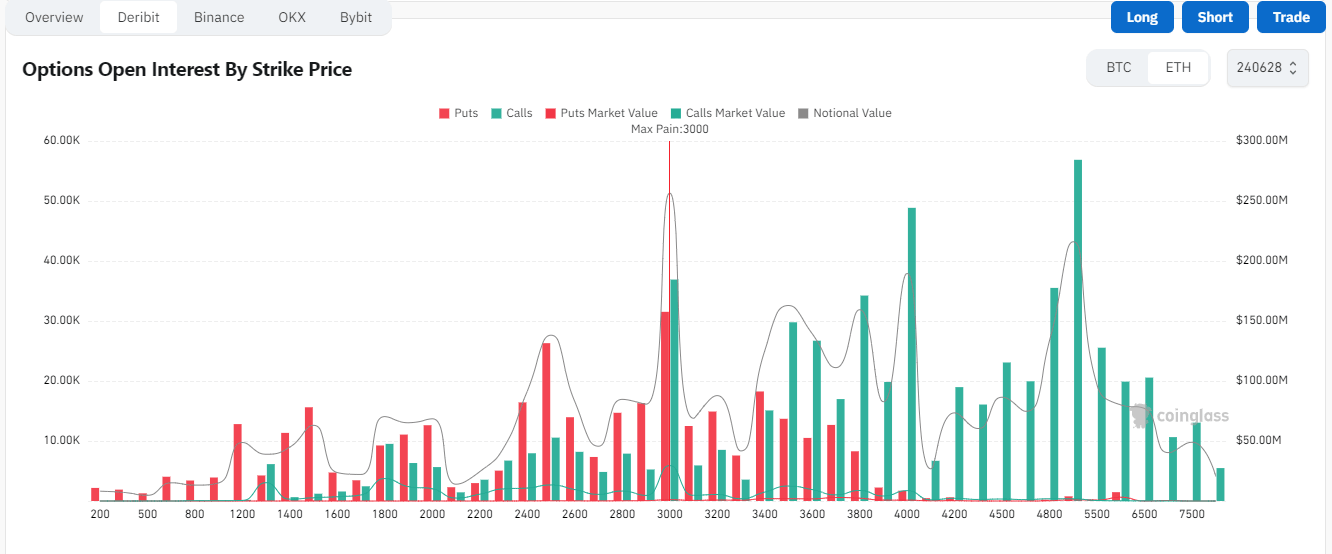
Task: Click the Max Pain:3000 marker label
Action: (669, 129)
